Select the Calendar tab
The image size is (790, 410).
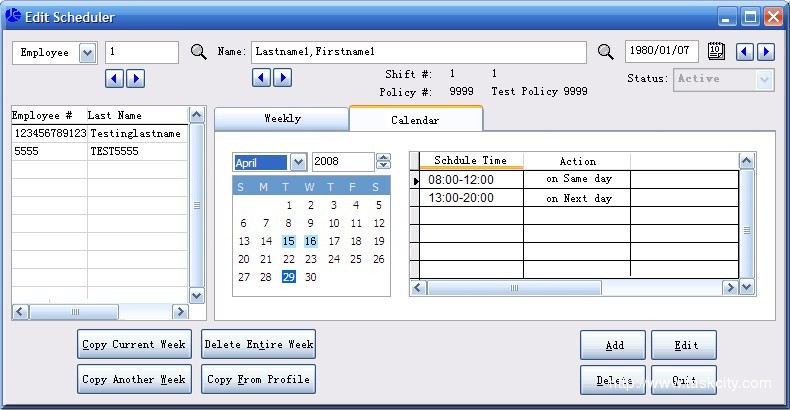(415, 119)
